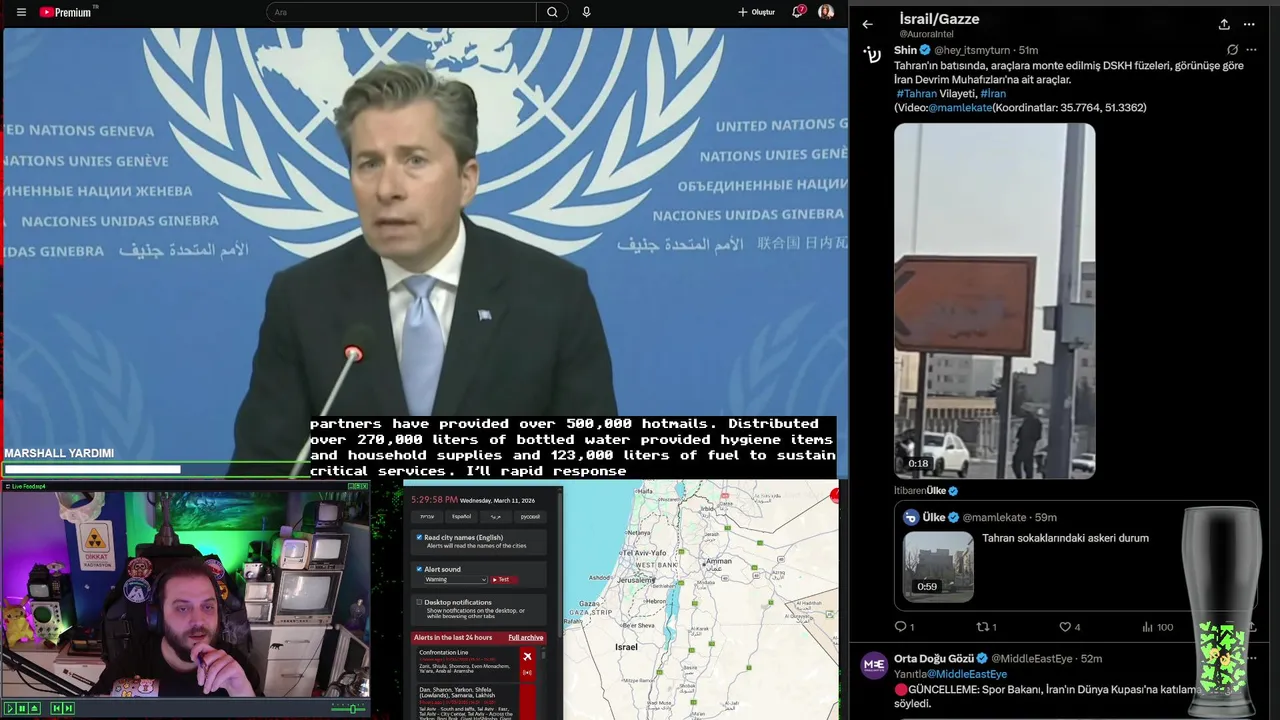The width and height of the screenshot is (1280, 720).
Task: Click the YouTube search magnifier button
Action: [x=552, y=12]
